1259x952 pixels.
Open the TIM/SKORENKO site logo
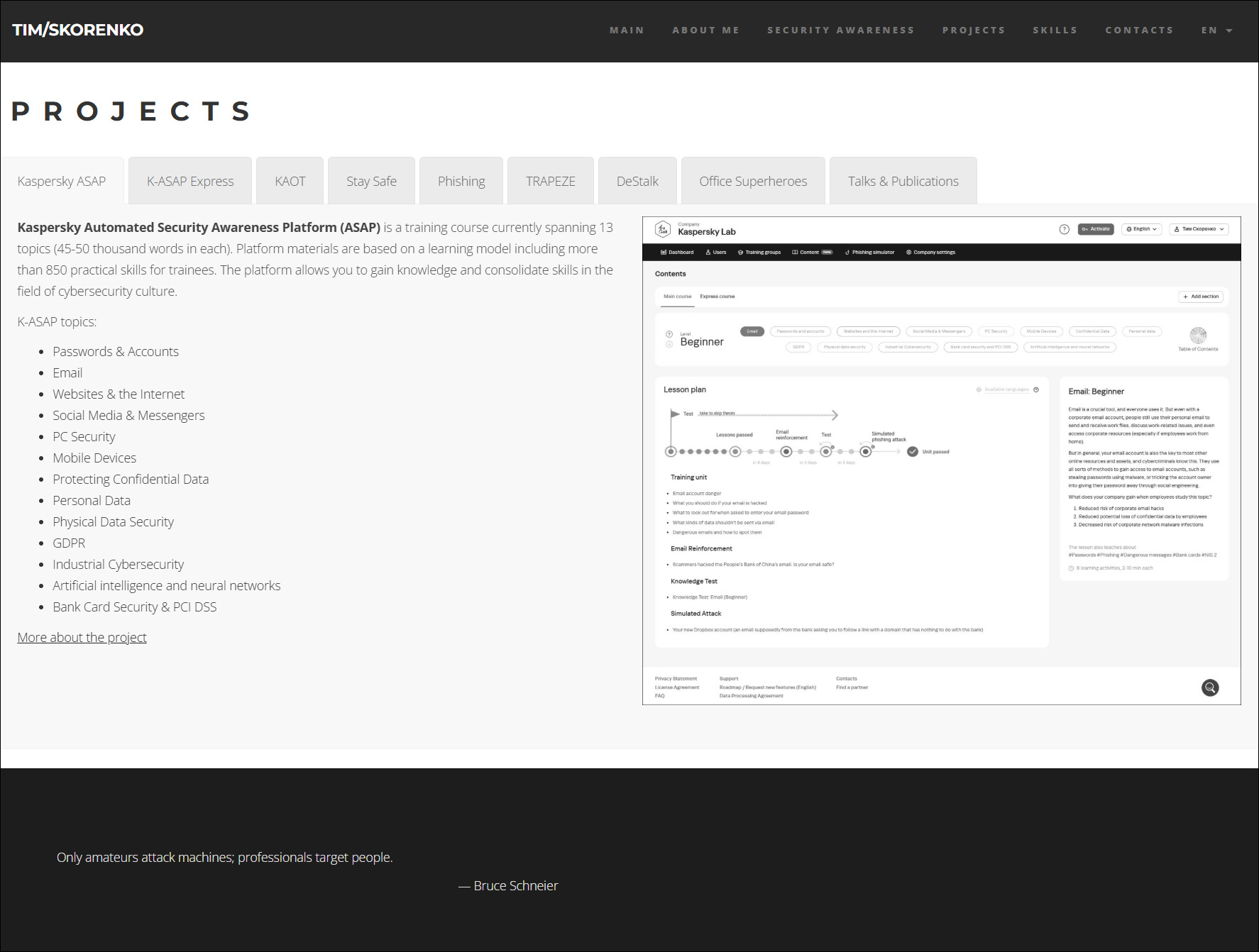pyautogui.click(x=78, y=30)
